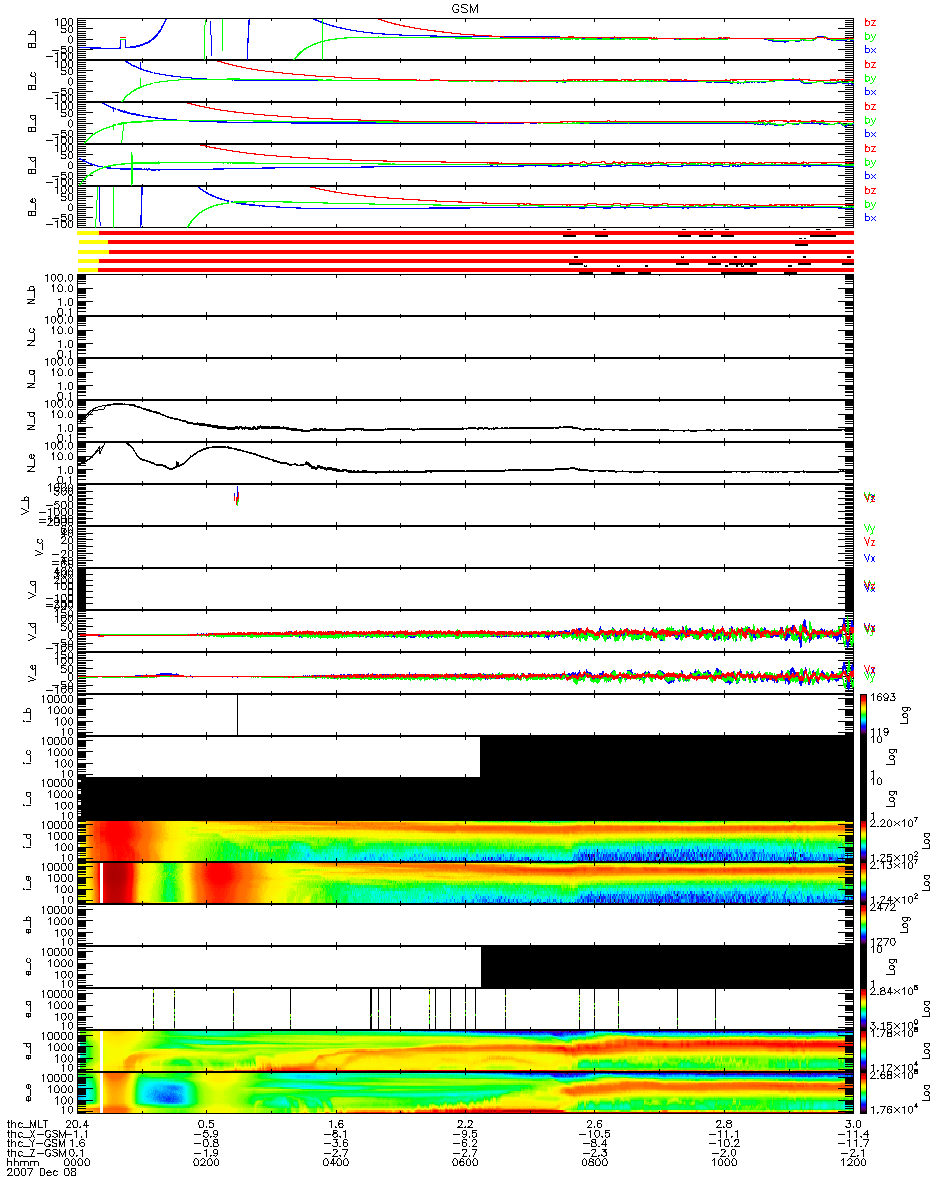Image resolution: width=930 pixels, height=1200 pixels.
Task: Click the bx legend of the B_a panel
Action: [870, 133]
